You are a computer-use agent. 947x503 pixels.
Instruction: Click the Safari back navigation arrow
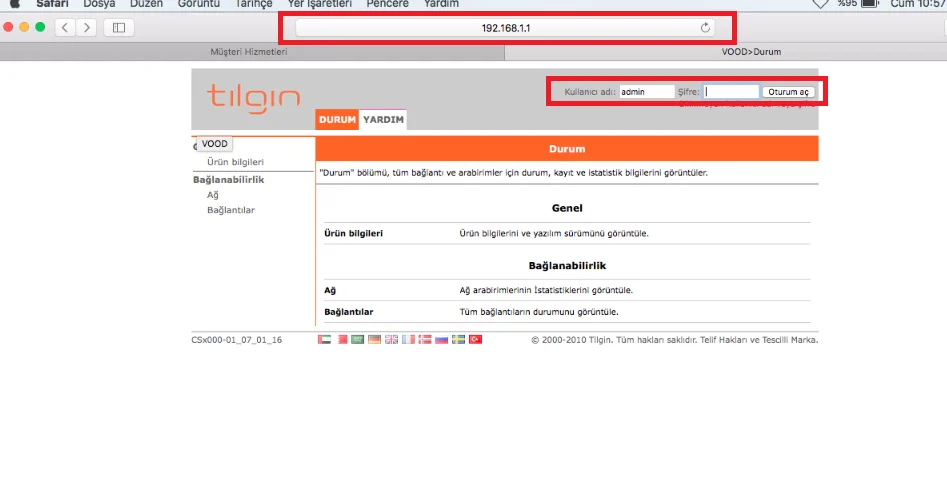65,28
